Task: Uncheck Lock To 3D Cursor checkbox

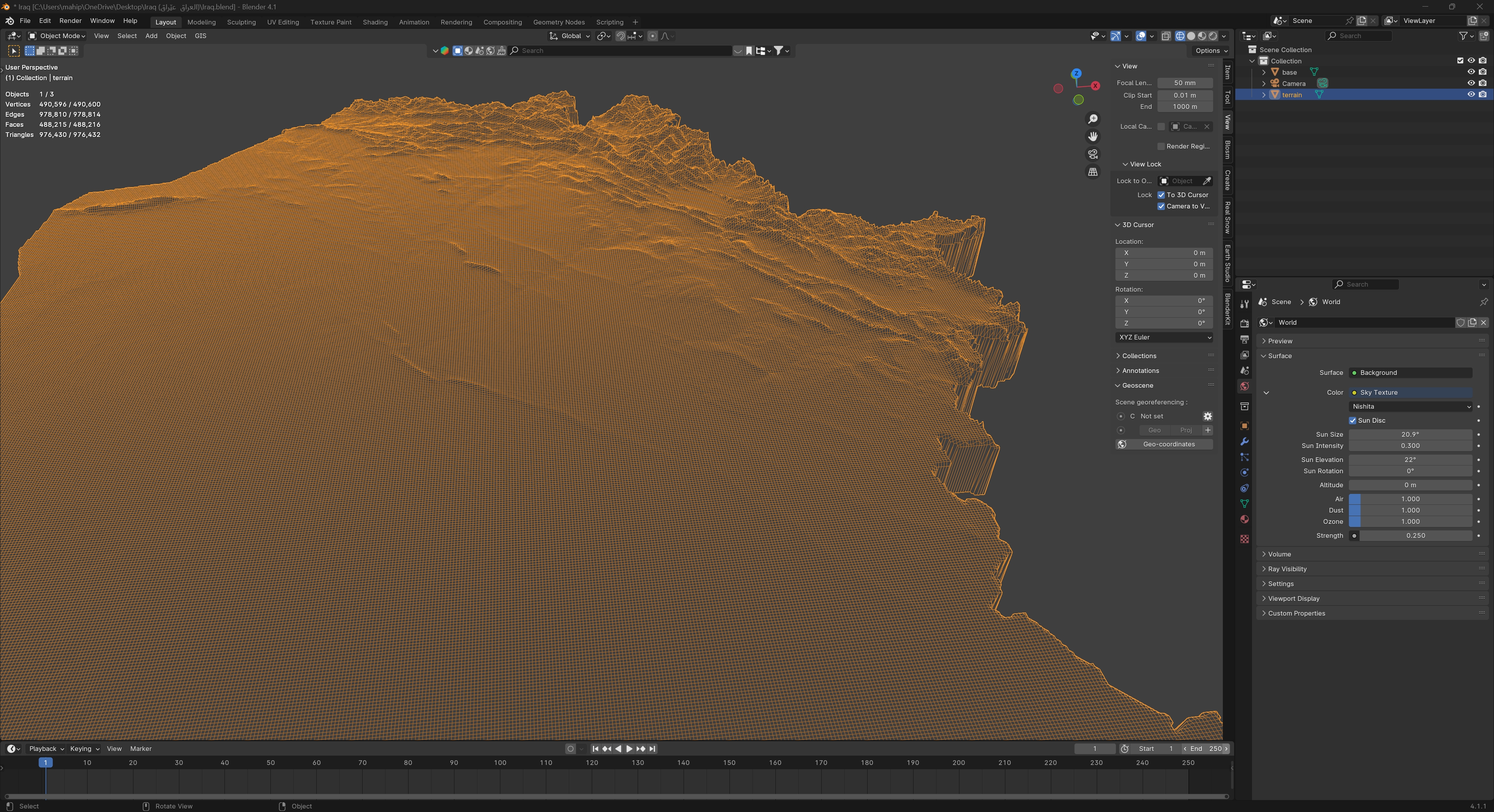Action: (1161, 195)
